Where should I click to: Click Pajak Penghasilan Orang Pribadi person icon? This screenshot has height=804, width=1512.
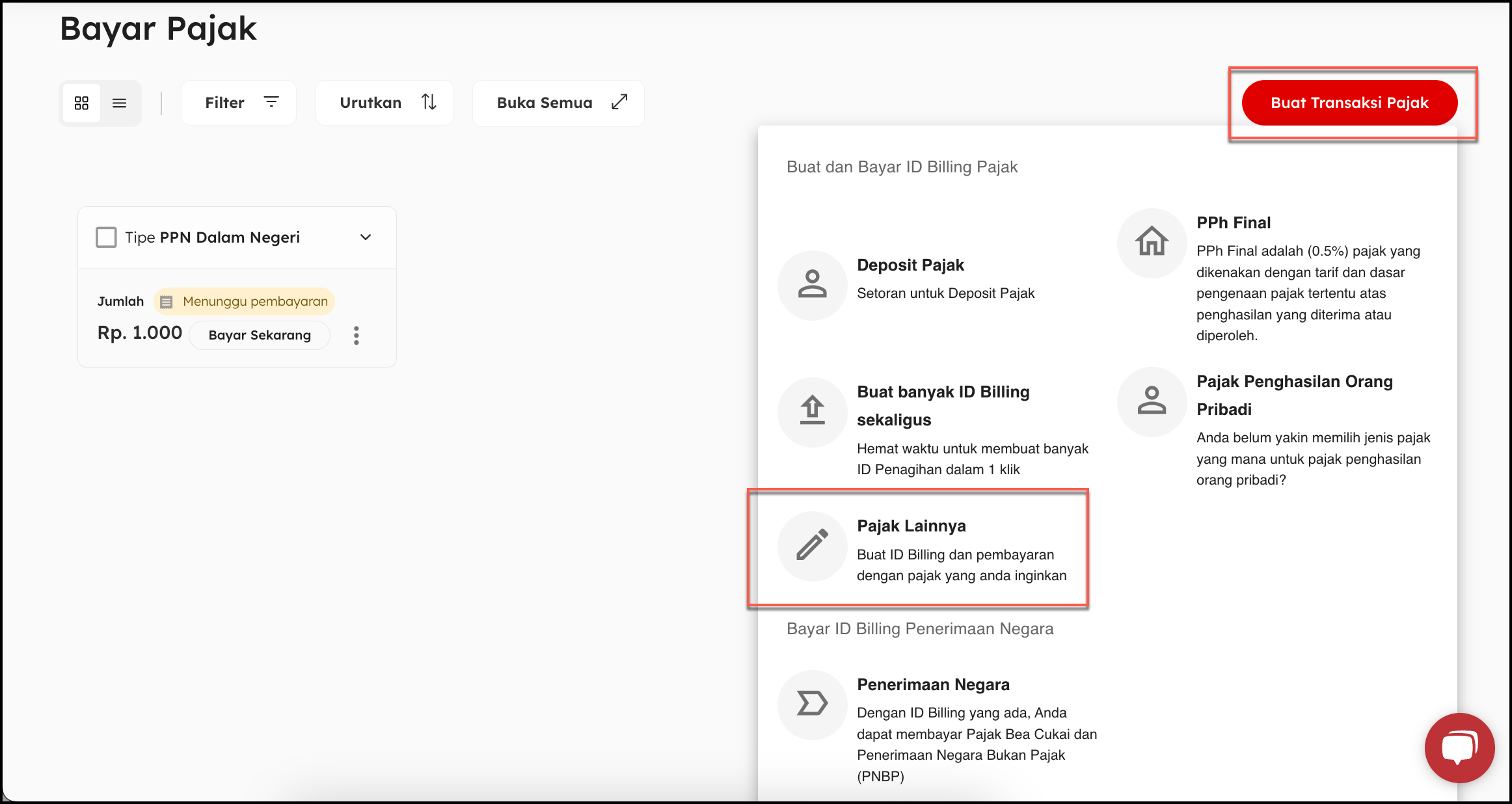coord(1152,401)
